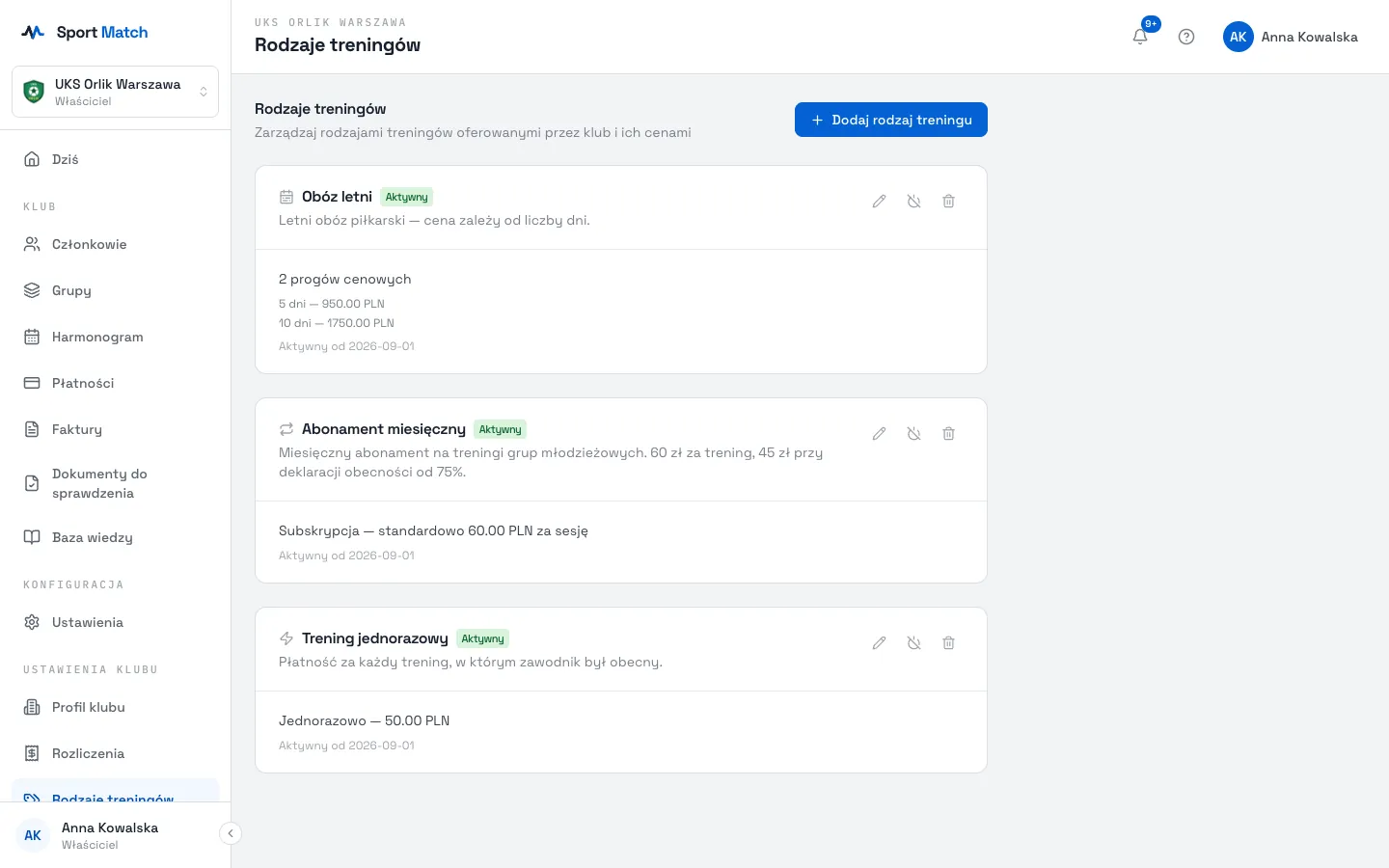Click the Sport Match logo
This screenshot has width=1389, height=868.
point(85,32)
